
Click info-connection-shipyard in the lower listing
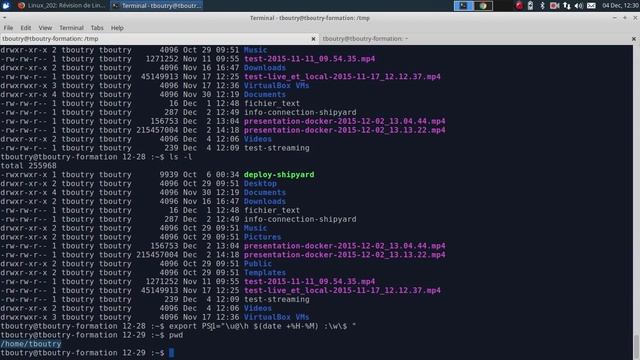(x=300, y=219)
